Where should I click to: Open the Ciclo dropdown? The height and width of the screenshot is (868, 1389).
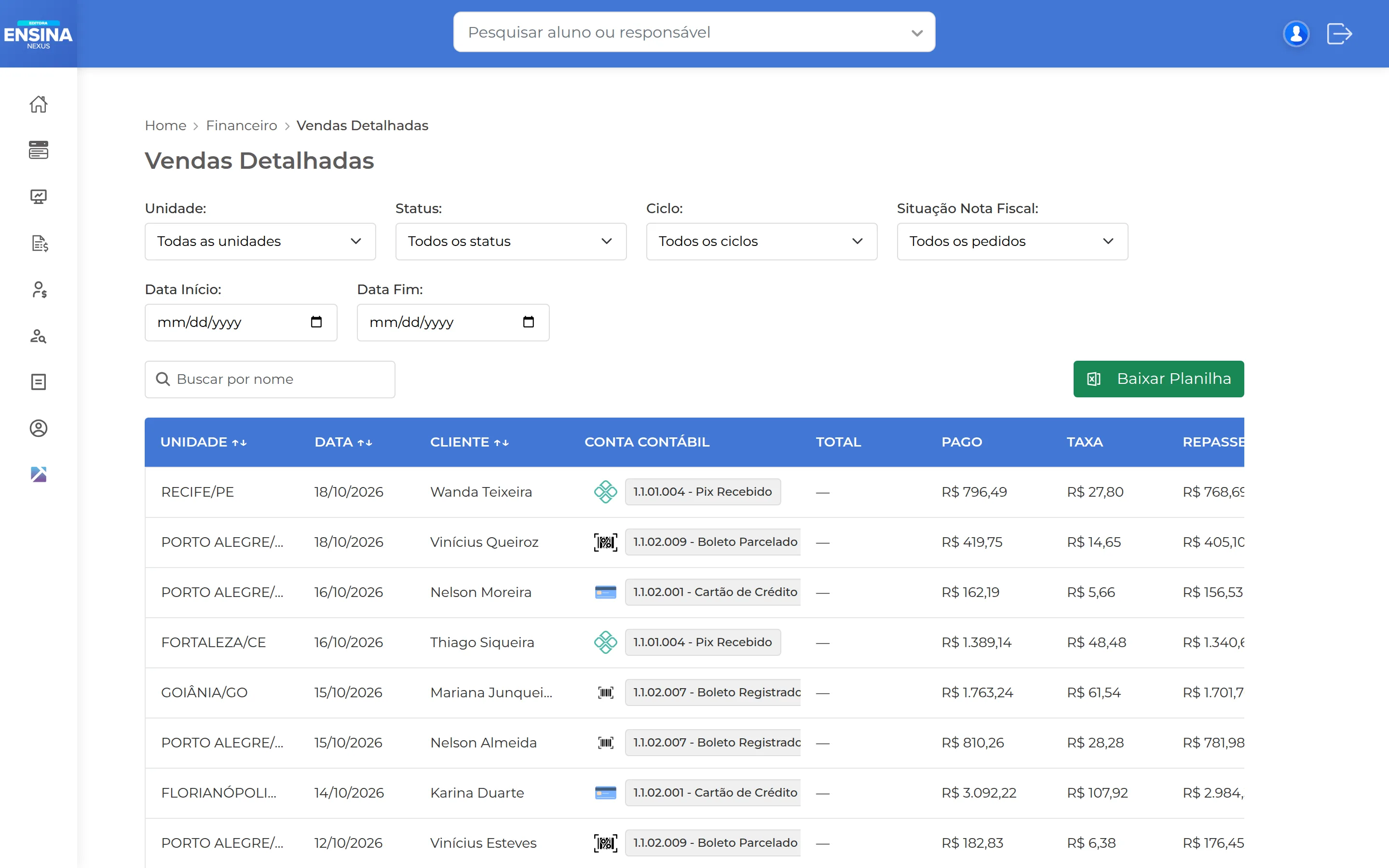pyautogui.click(x=762, y=242)
